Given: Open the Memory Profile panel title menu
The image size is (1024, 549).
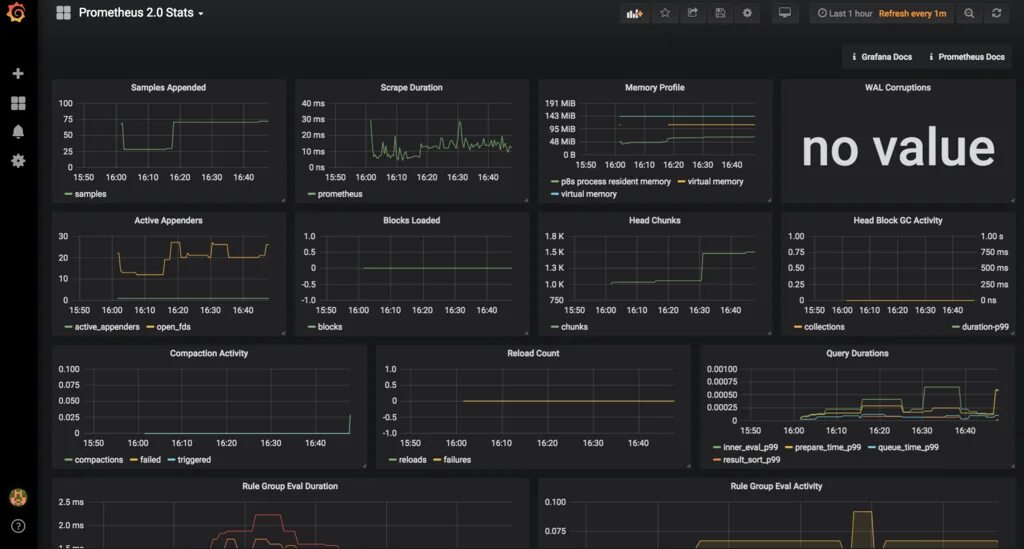Looking at the screenshot, I should [654, 87].
